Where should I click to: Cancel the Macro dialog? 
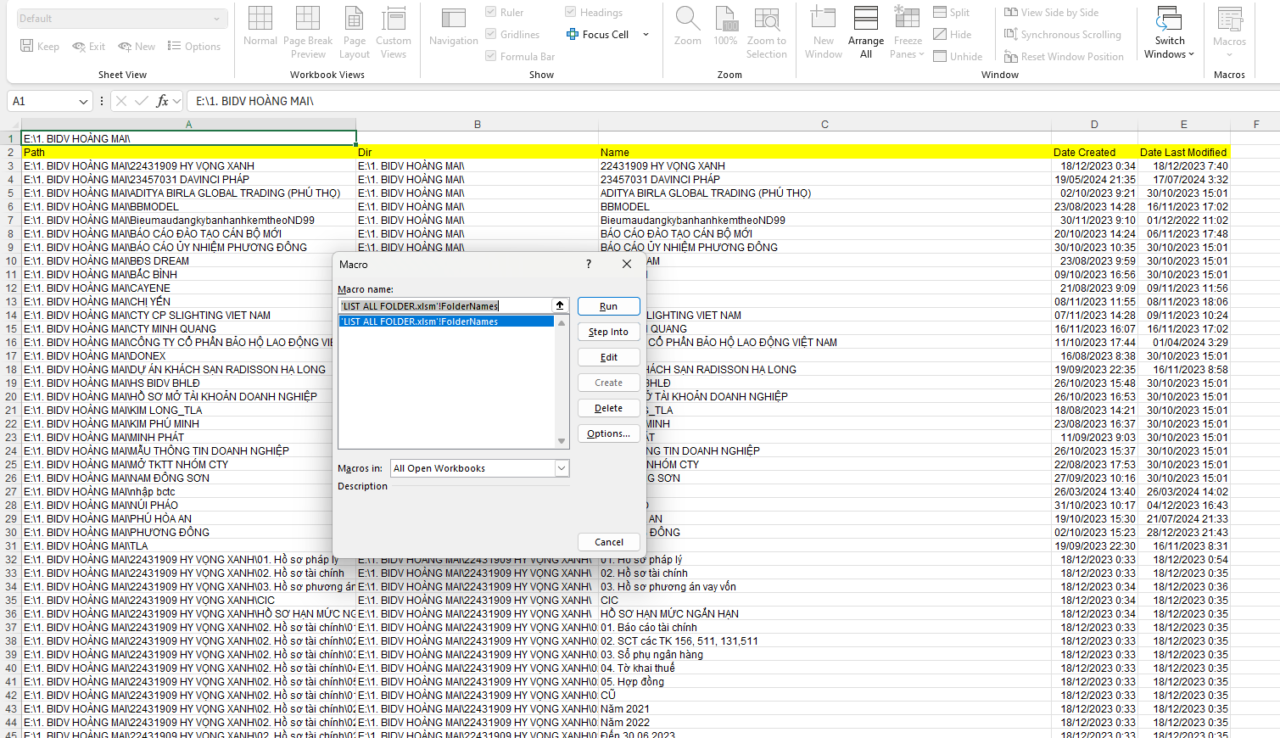point(608,542)
